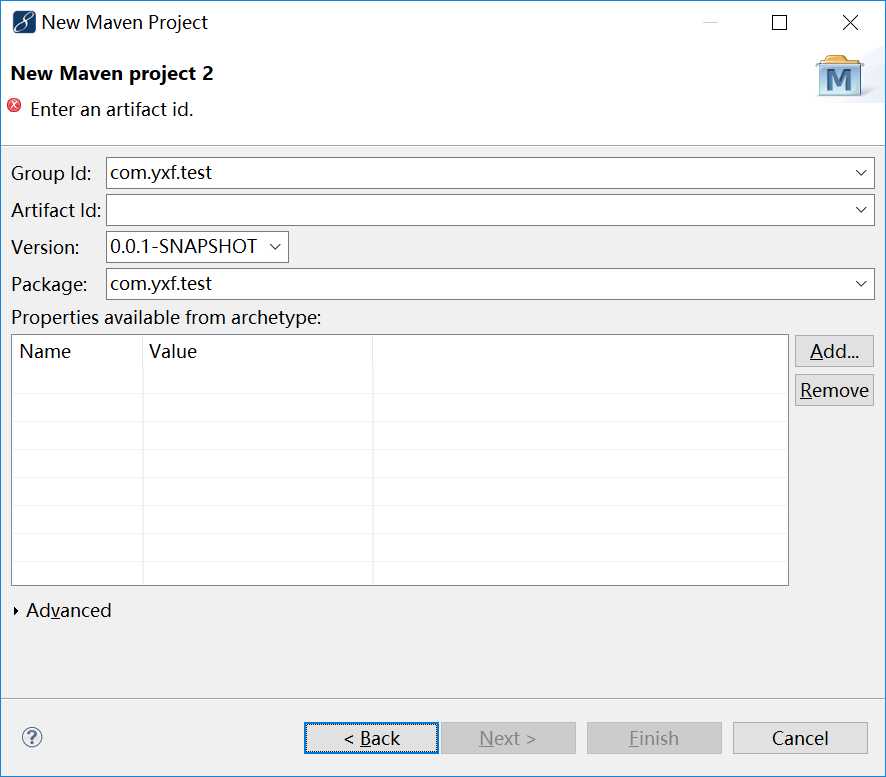Open the Group Id dropdown arrow
Viewport: 886px width, 777px height.
[x=861, y=173]
